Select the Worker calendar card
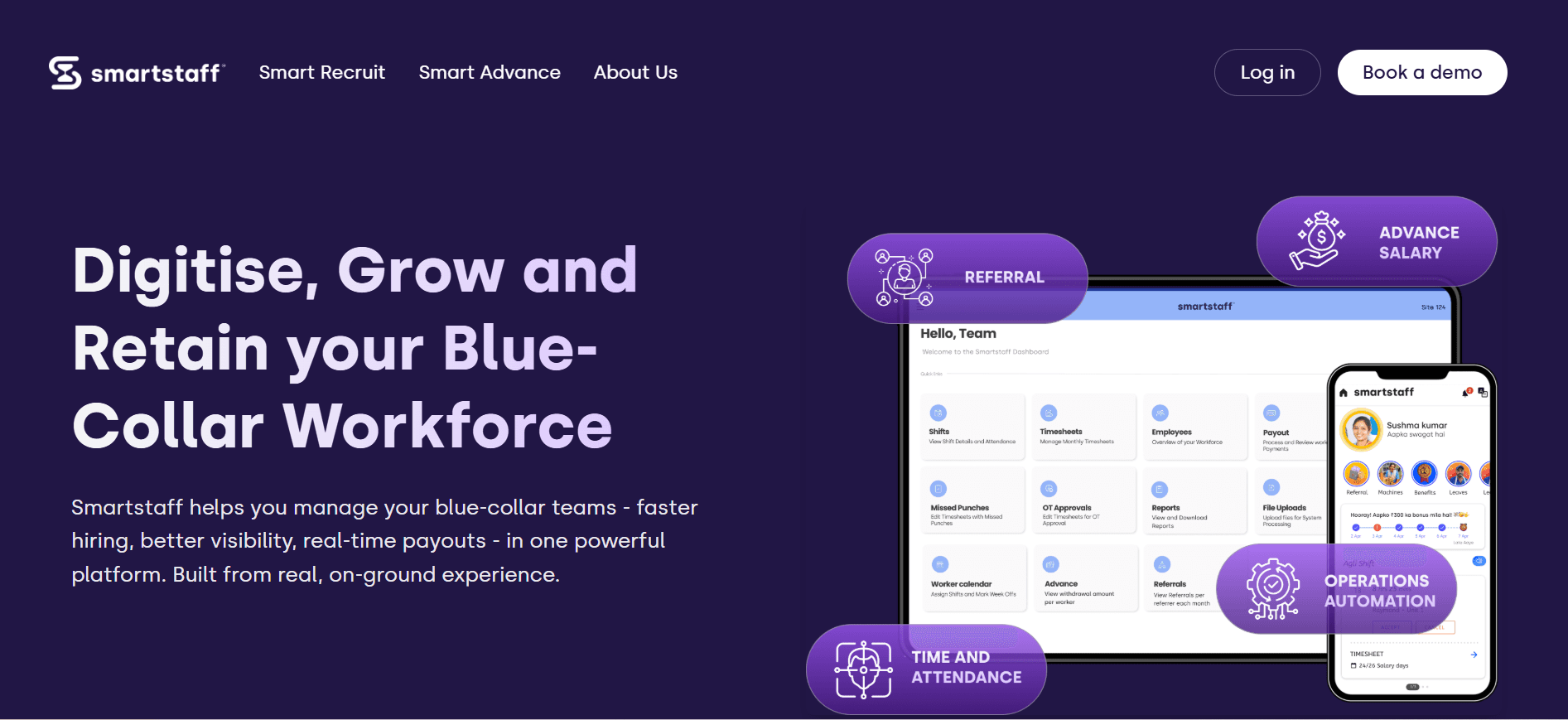This screenshot has height=720, width=1568. [972, 578]
